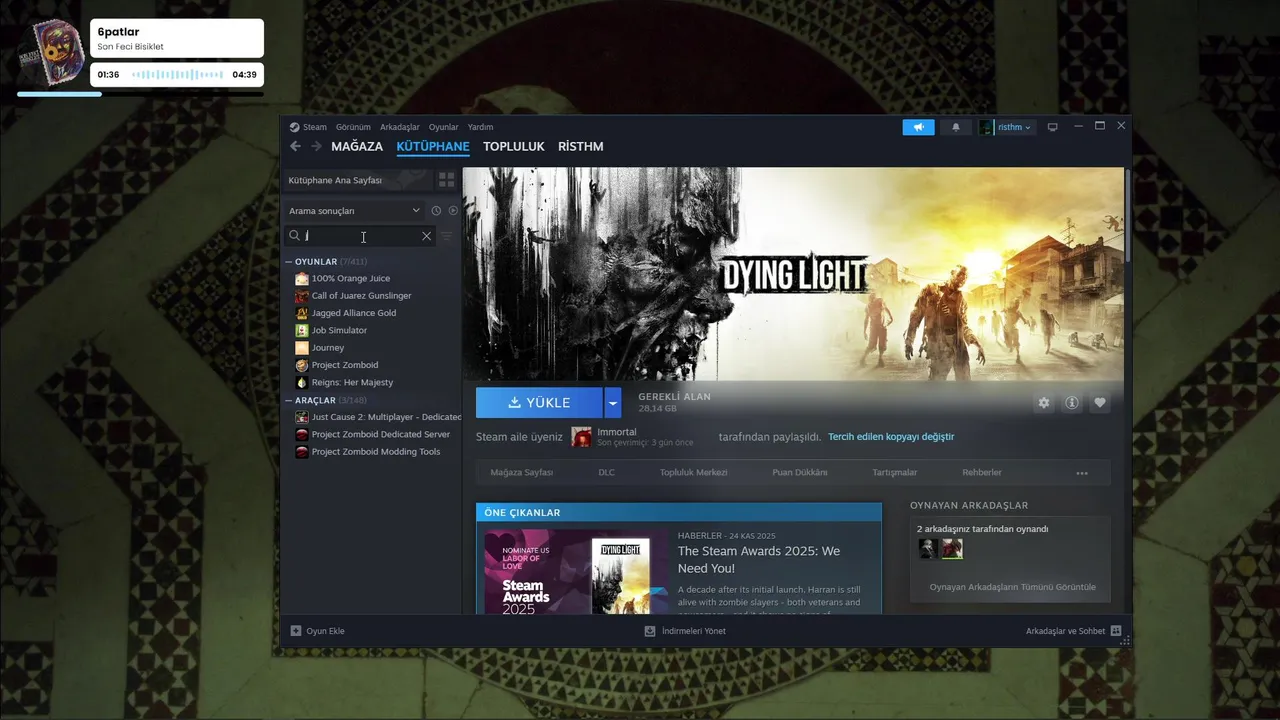The width and height of the screenshot is (1280, 720).
Task: Open advanced search filter icon
Action: point(447,236)
